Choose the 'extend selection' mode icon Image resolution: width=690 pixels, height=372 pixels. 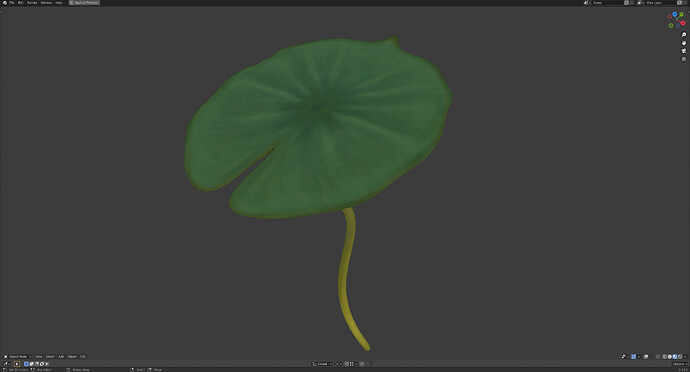coord(31,364)
